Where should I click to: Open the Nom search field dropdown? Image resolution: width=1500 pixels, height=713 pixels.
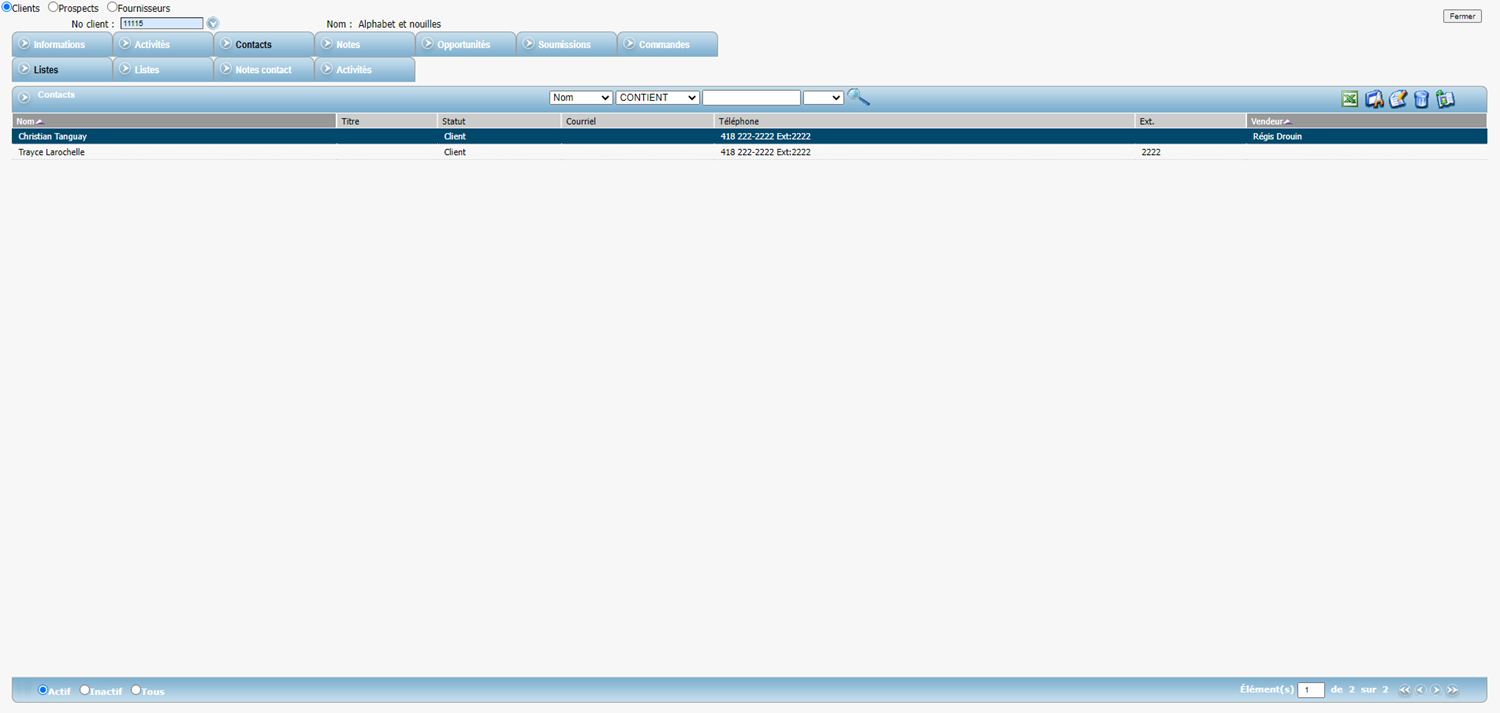[x=581, y=98]
